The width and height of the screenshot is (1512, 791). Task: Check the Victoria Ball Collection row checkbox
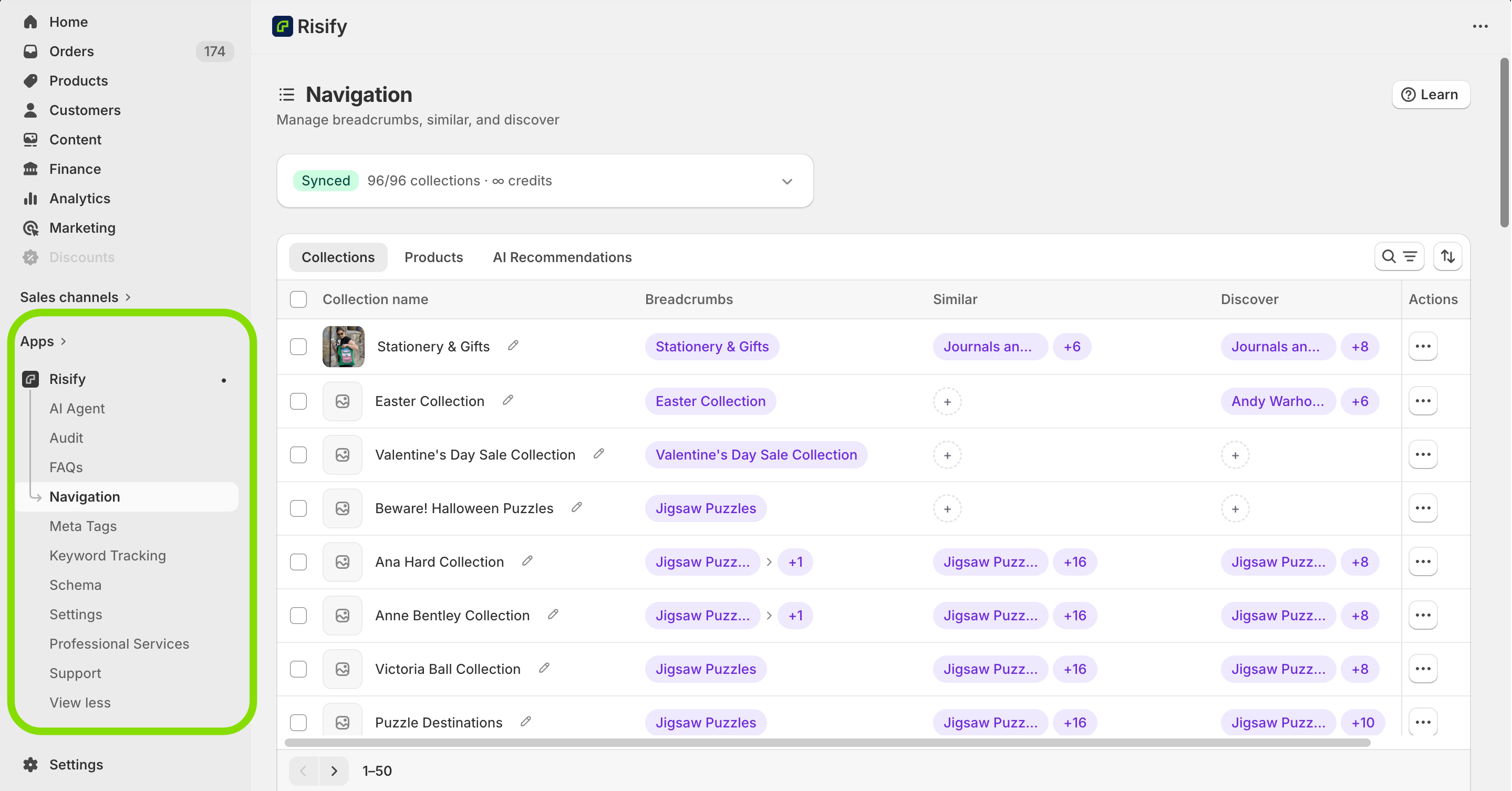pos(298,669)
